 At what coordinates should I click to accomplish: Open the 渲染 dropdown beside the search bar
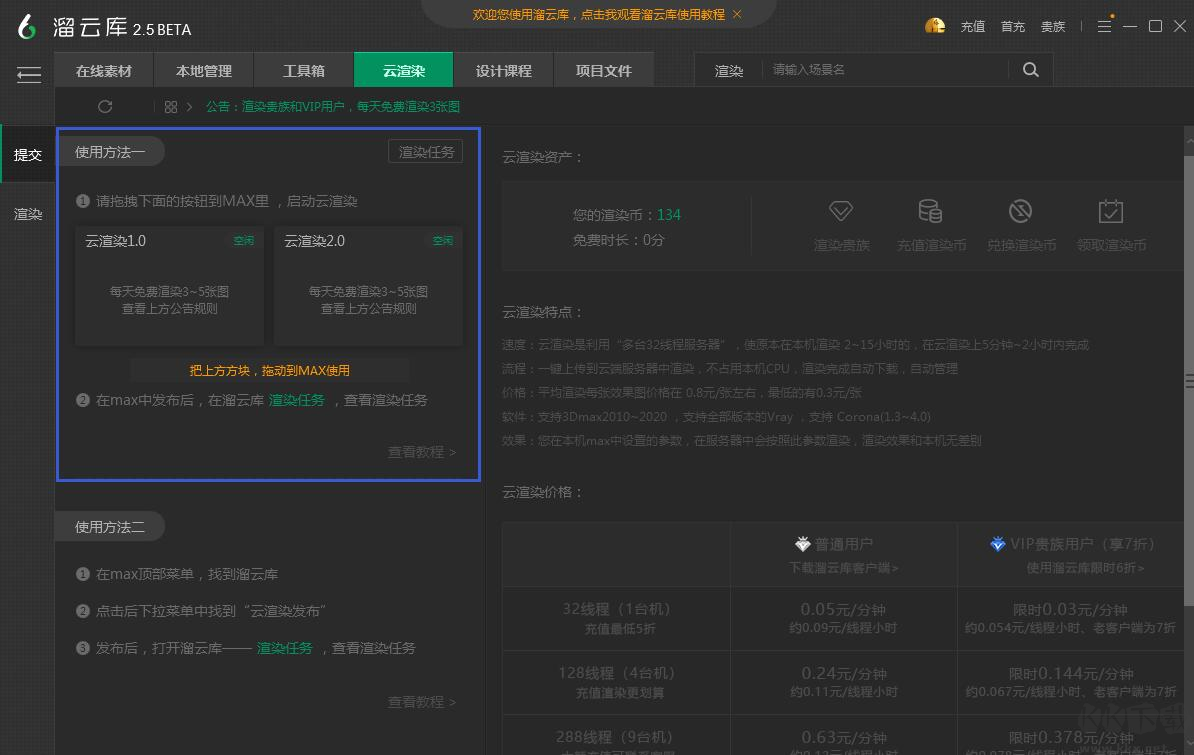[729, 70]
